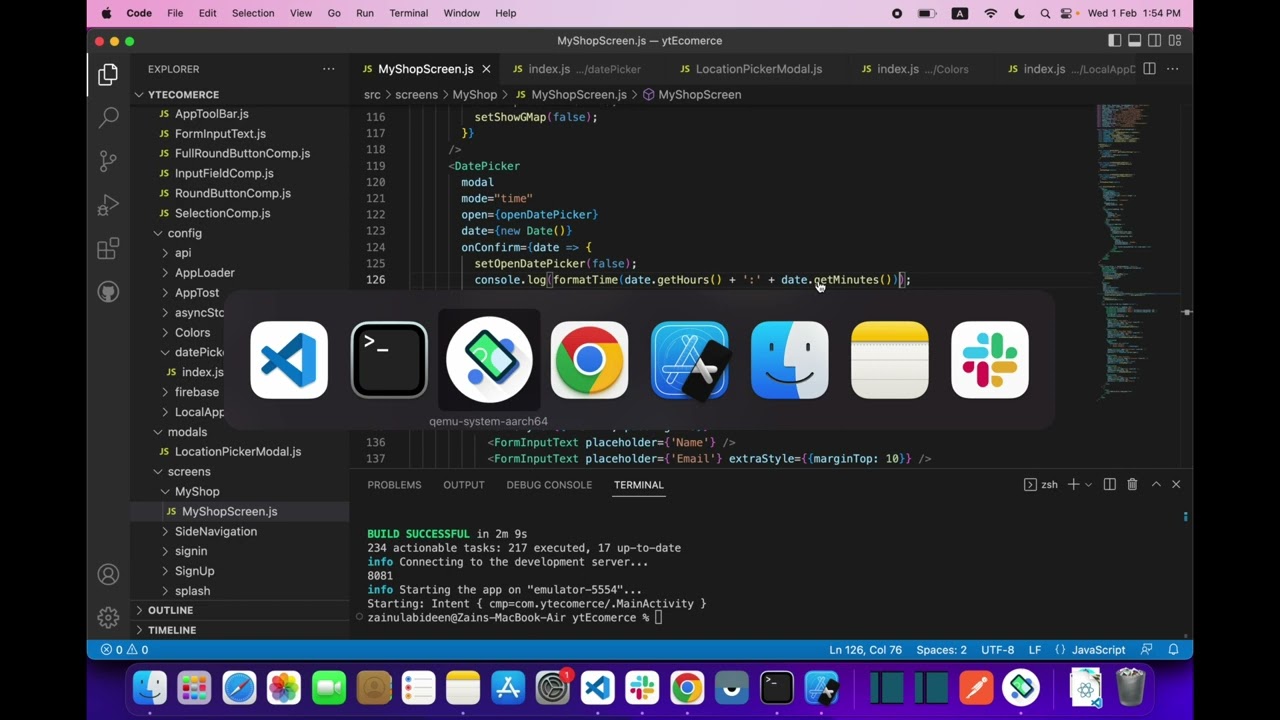1280x720 pixels.
Task: Change encoding UTF-8 in status bar
Action: [997, 650]
